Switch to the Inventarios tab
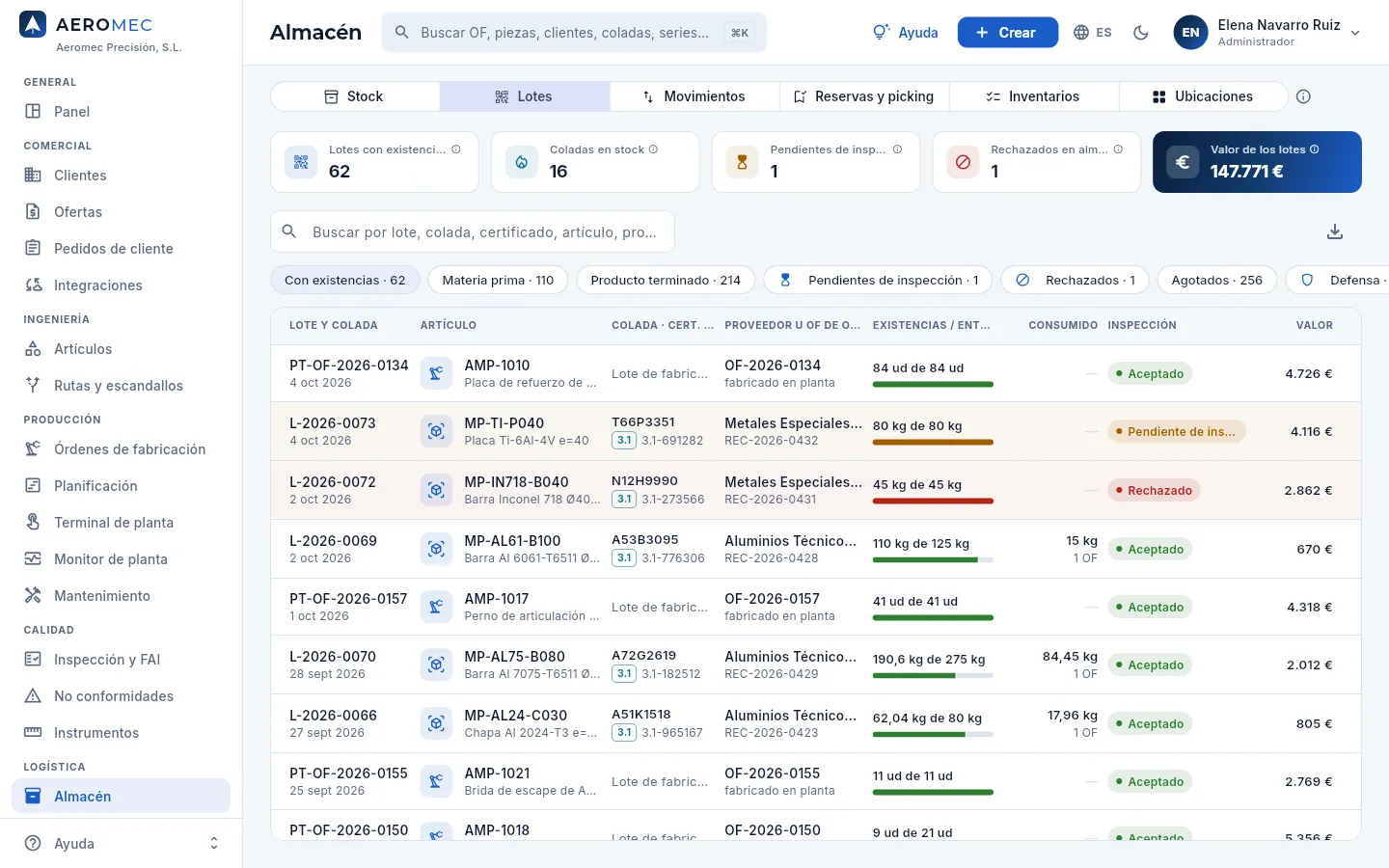Image resolution: width=1389 pixels, height=868 pixels. tap(1034, 96)
